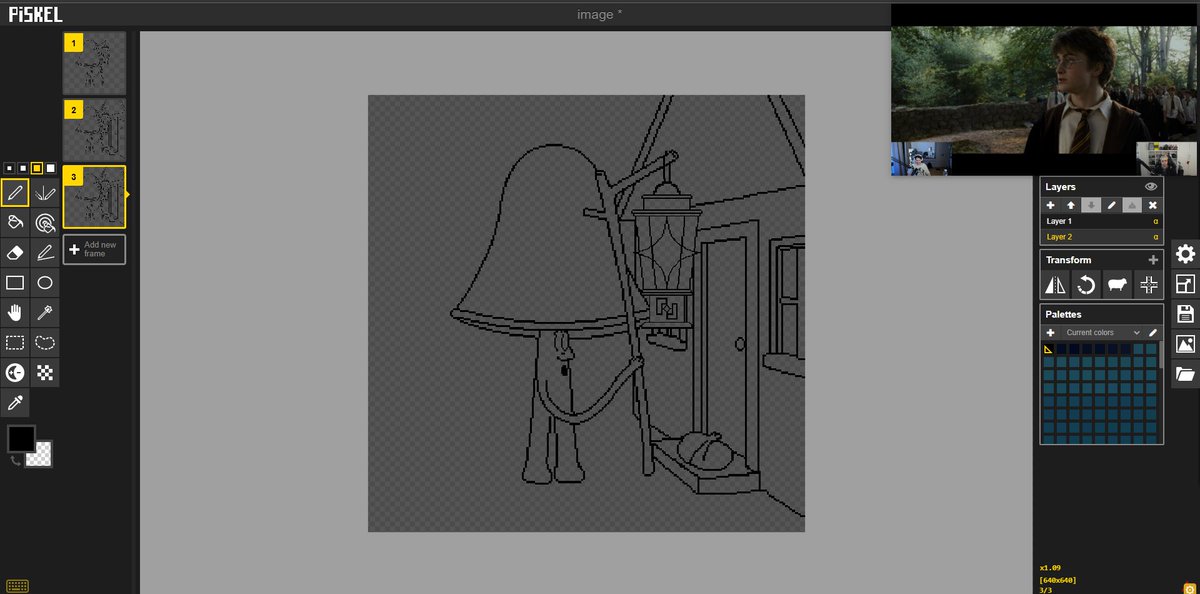Pick first palette swatch with yellow corner

pos(1049,349)
